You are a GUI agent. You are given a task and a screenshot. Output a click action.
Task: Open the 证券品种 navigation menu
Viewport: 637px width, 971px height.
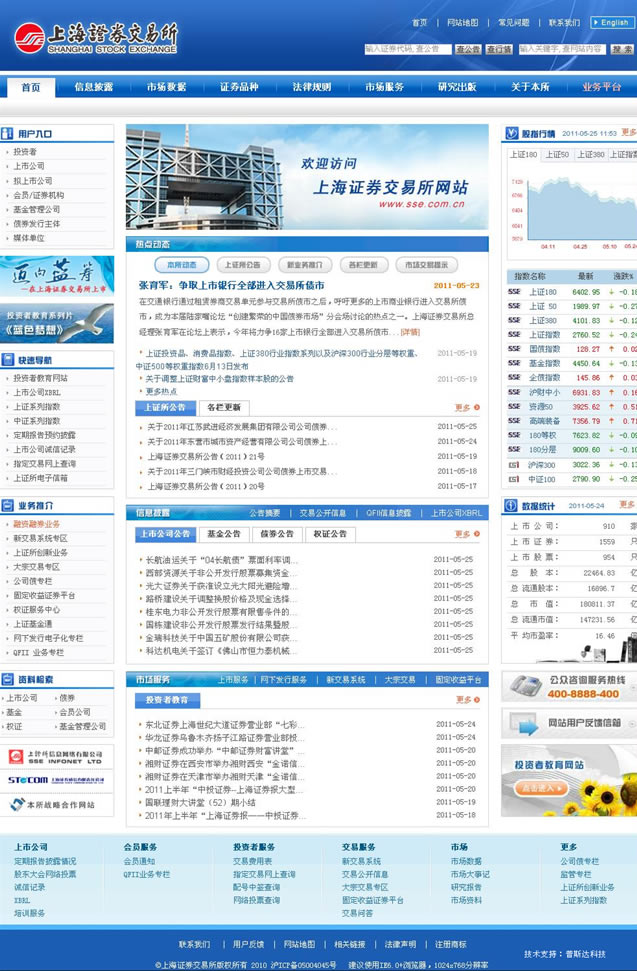(x=239, y=87)
